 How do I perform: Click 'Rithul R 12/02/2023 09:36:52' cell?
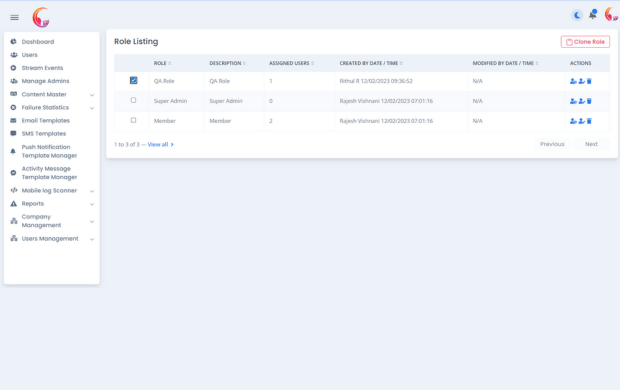(x=376, y=81)
